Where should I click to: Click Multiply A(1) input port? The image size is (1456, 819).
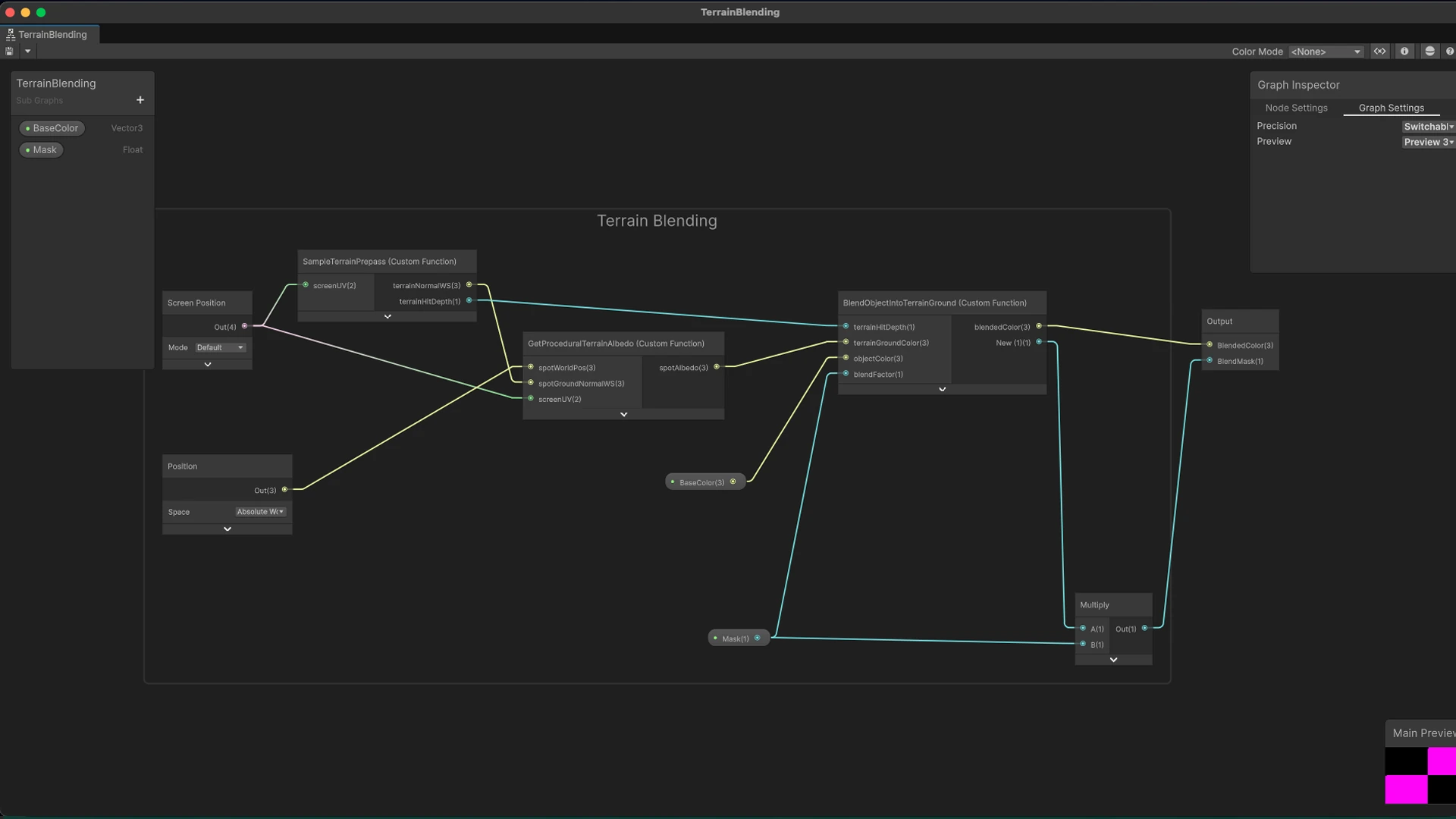click(1083, 629)
